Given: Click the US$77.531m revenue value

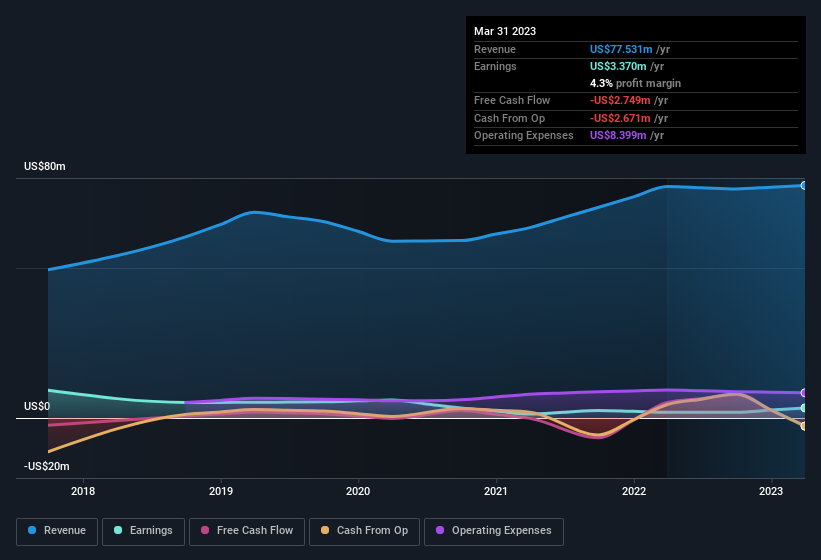Looking at the screenshot, I should coord(621,49).
